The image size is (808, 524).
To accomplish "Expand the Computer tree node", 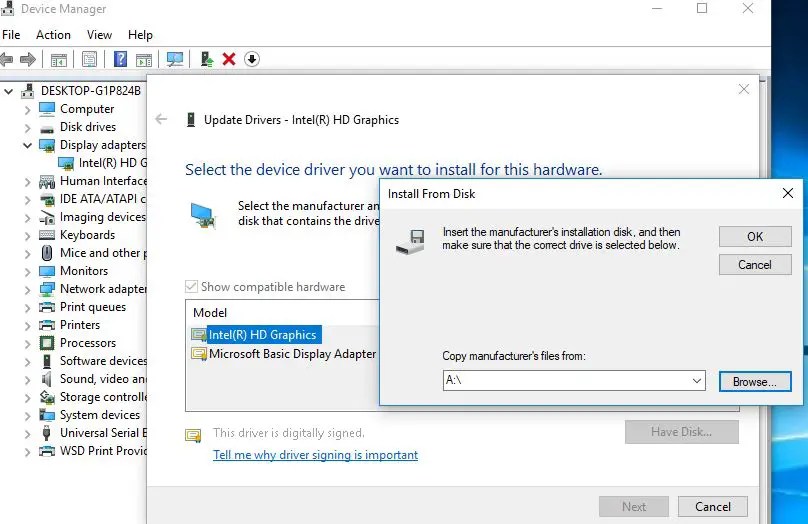I will coord(28,110).
